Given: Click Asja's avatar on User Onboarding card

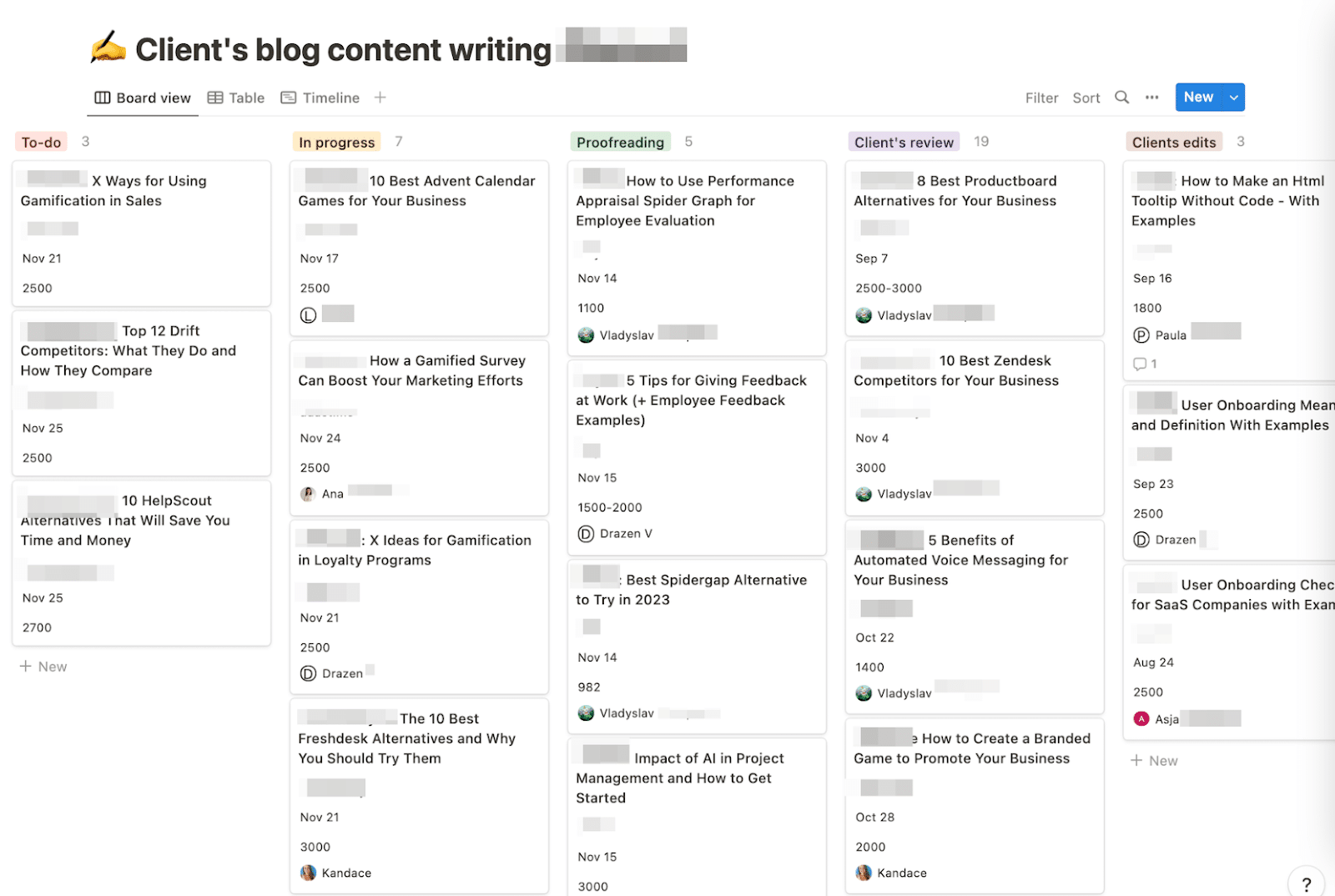Looking at the screenshot, I should pyautogui.click(x=1141, y=718).
